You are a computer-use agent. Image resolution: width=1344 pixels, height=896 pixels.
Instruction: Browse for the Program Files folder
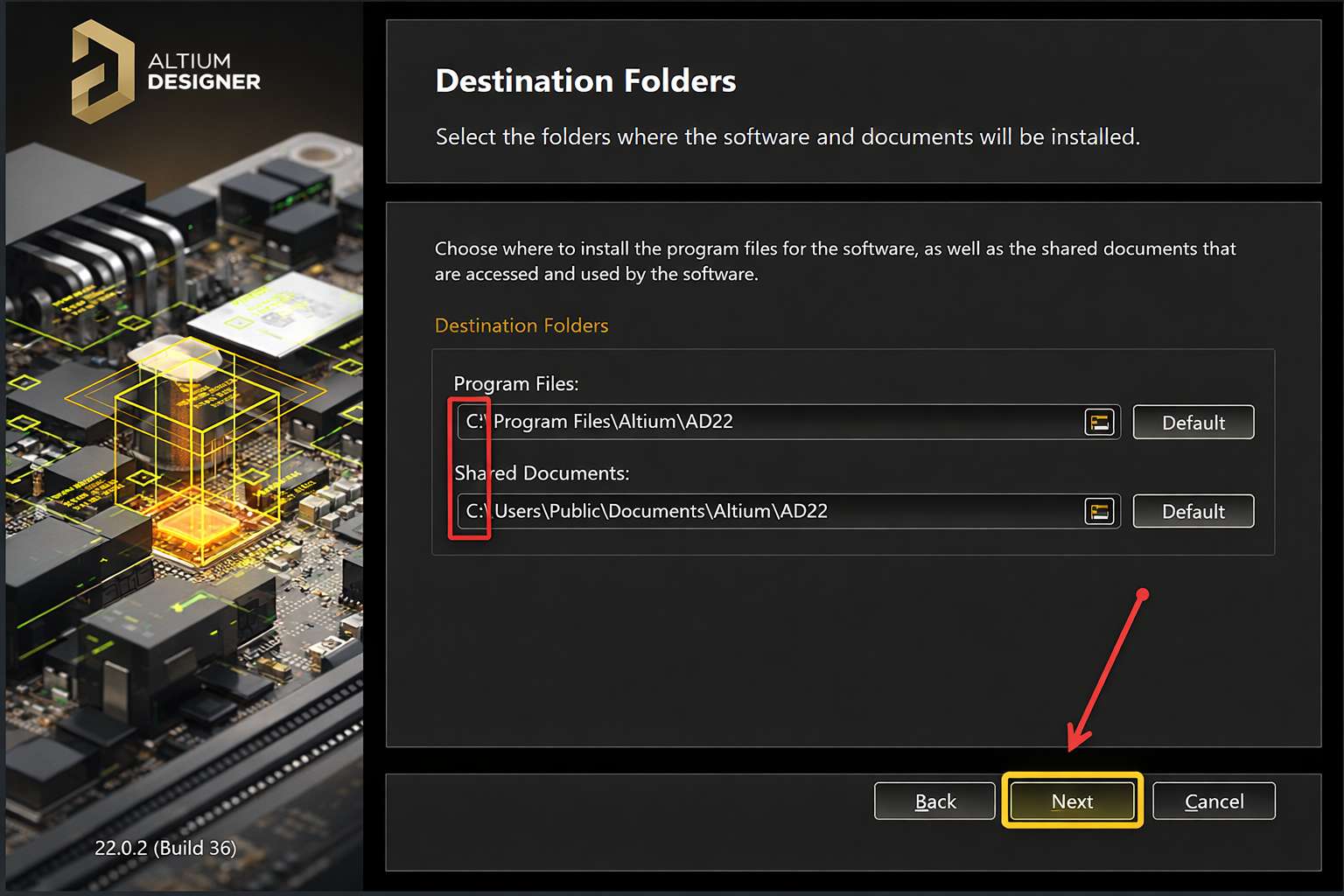pos(1099,422)
